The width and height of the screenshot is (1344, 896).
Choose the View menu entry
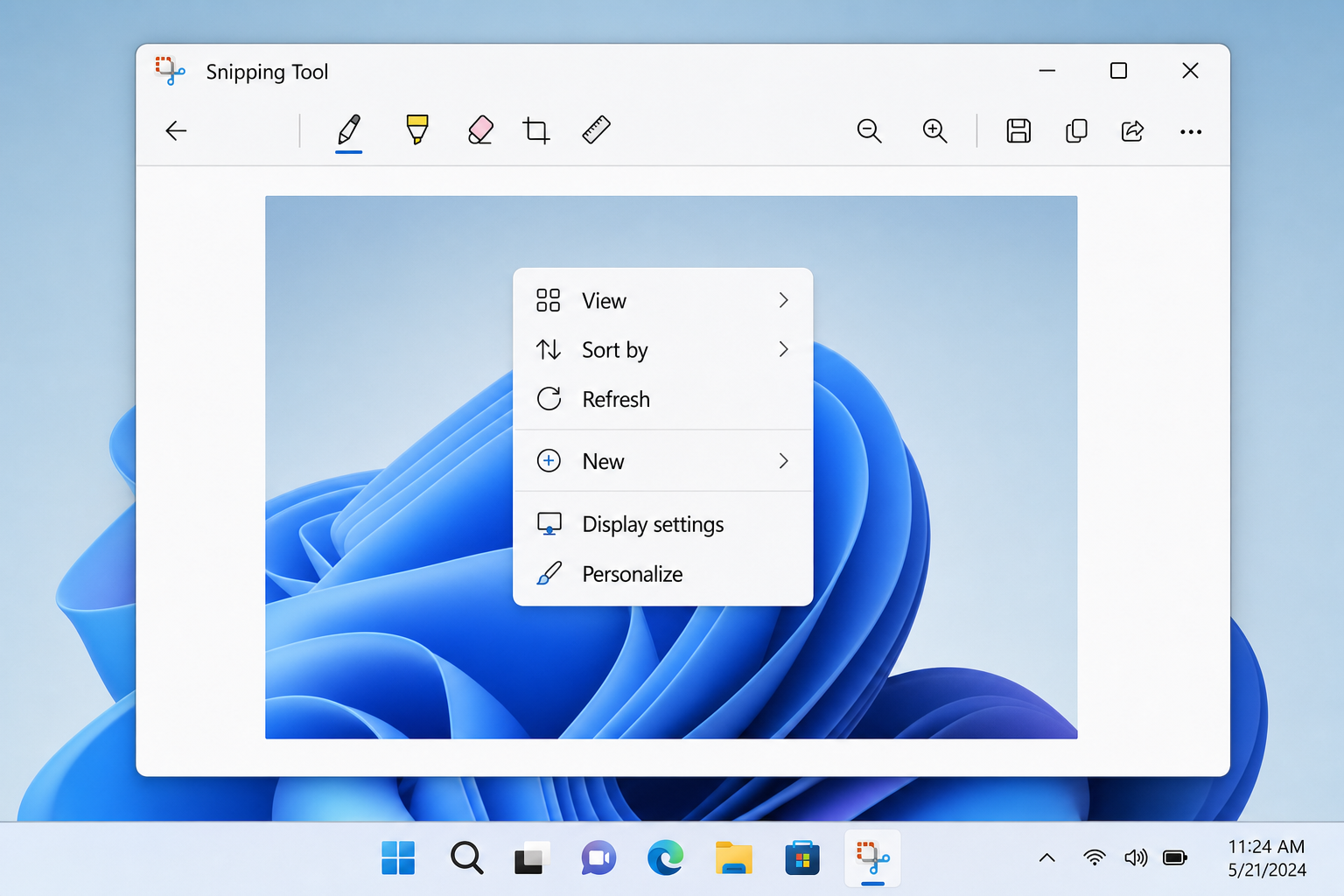pyautogui.click(x=663, y=300)
